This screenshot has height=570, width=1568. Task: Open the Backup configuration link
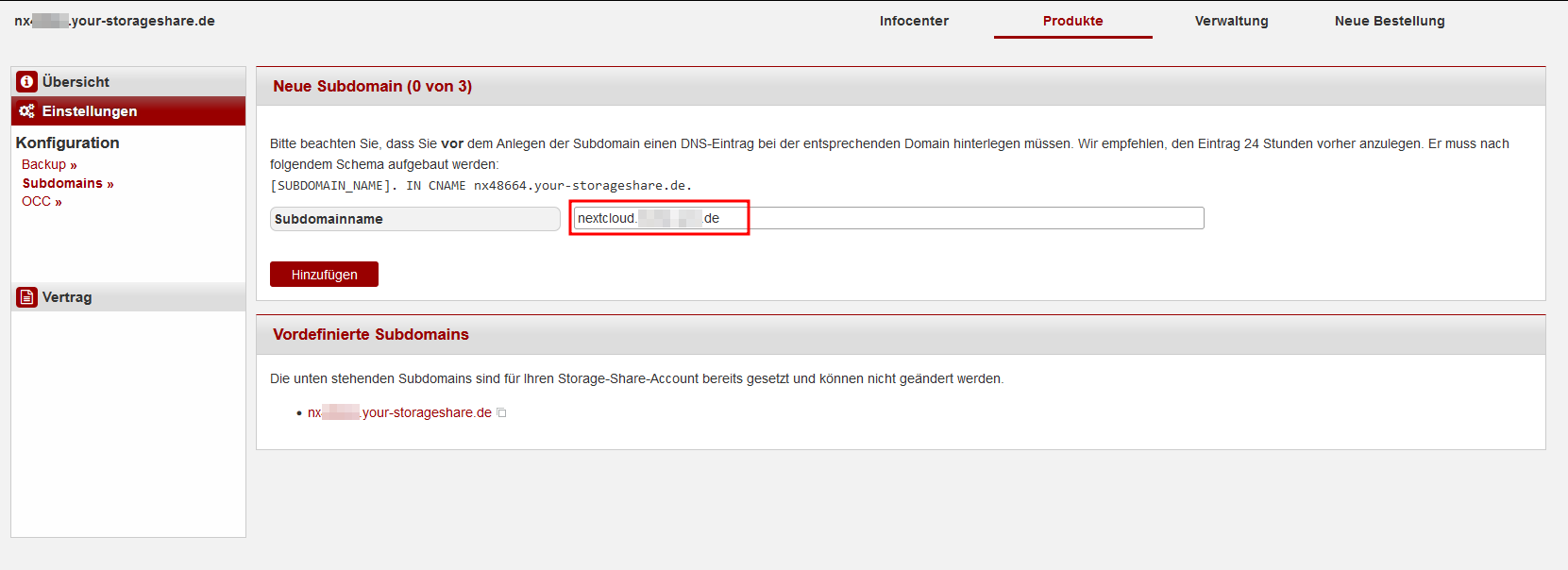tap(49, 165)
